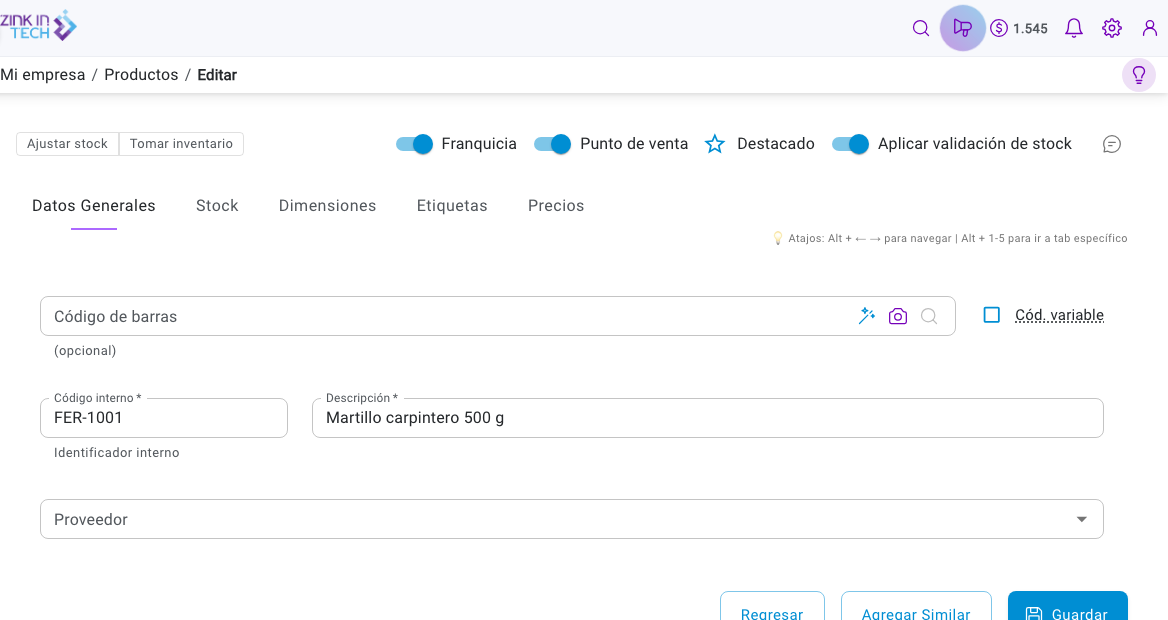Viewport: 1168px width, 620px height.
Task: Check the Cód. variable checkbox
Action: coord(991,315)
